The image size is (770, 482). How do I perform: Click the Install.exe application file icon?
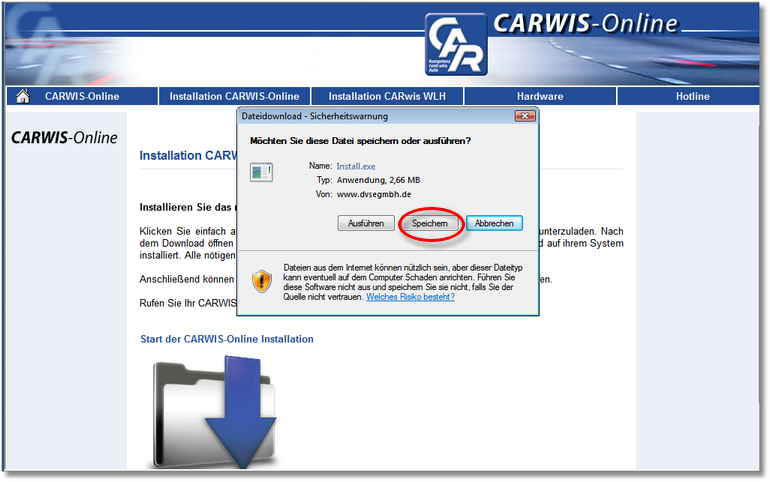point(261,172)
